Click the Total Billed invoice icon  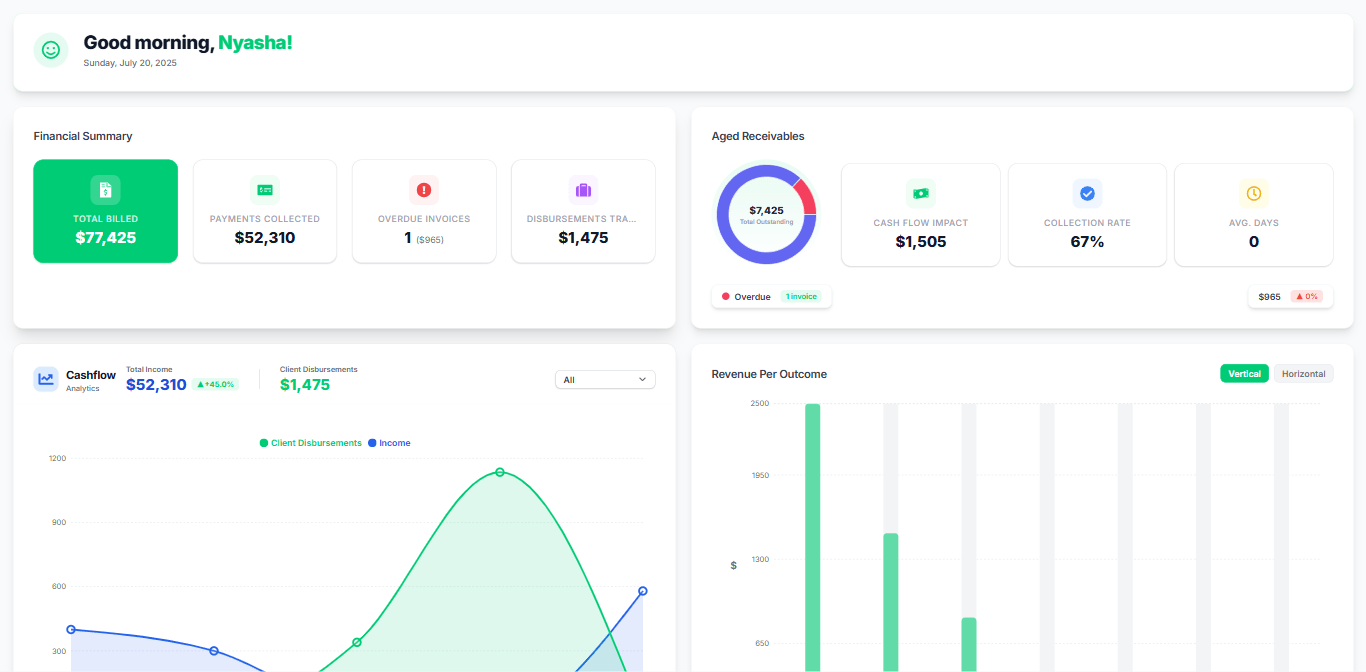click(x=105, y=189)
